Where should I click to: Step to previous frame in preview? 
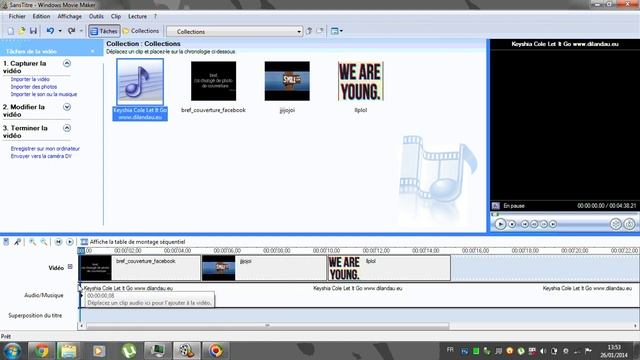(534, 224)
